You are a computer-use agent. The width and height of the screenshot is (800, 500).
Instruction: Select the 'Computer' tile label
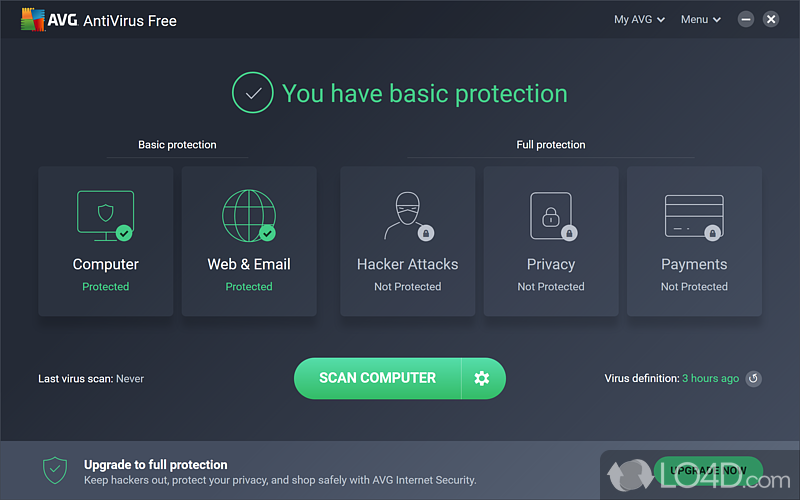[106, 264]
